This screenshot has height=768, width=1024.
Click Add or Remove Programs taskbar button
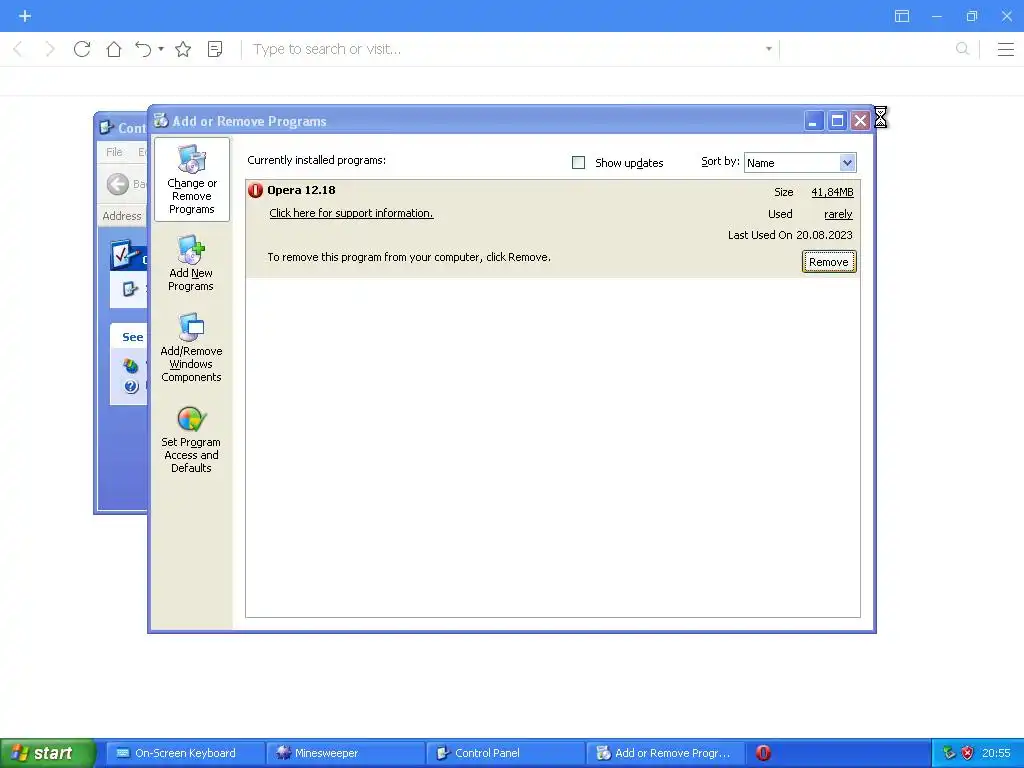tap(666, 753)
